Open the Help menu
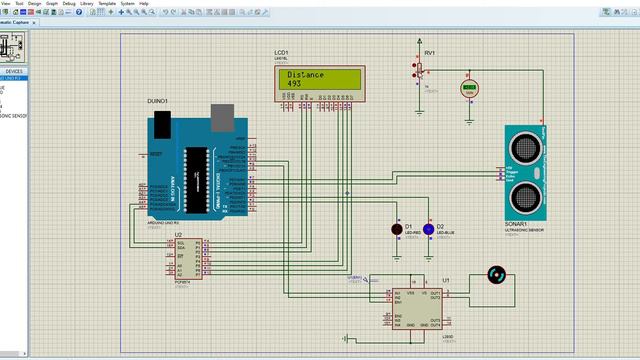The height and width of the screenshot is (360, 640). tap(144, 3)
